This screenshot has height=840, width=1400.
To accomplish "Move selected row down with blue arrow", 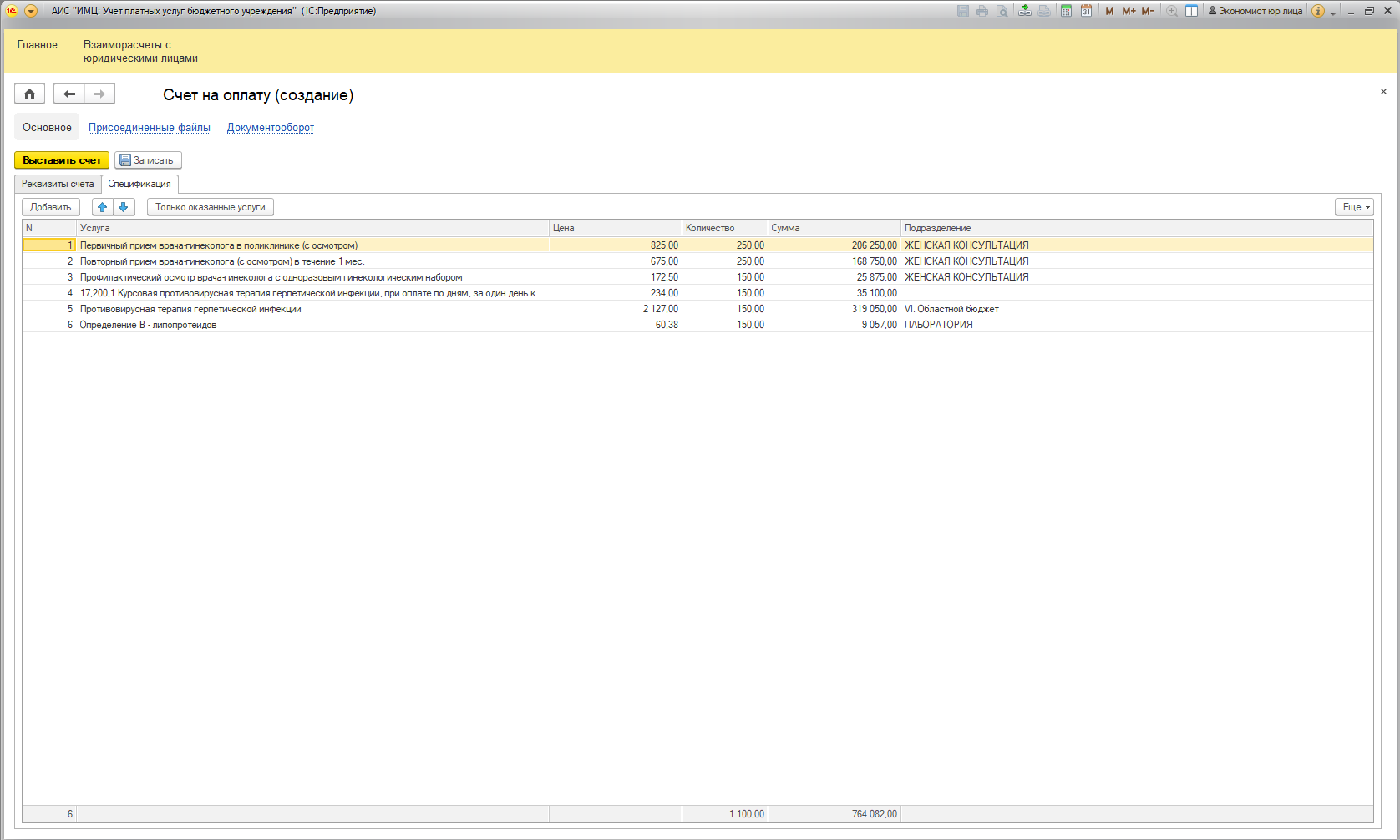I will pyautogui.click(x=124, y=207).
